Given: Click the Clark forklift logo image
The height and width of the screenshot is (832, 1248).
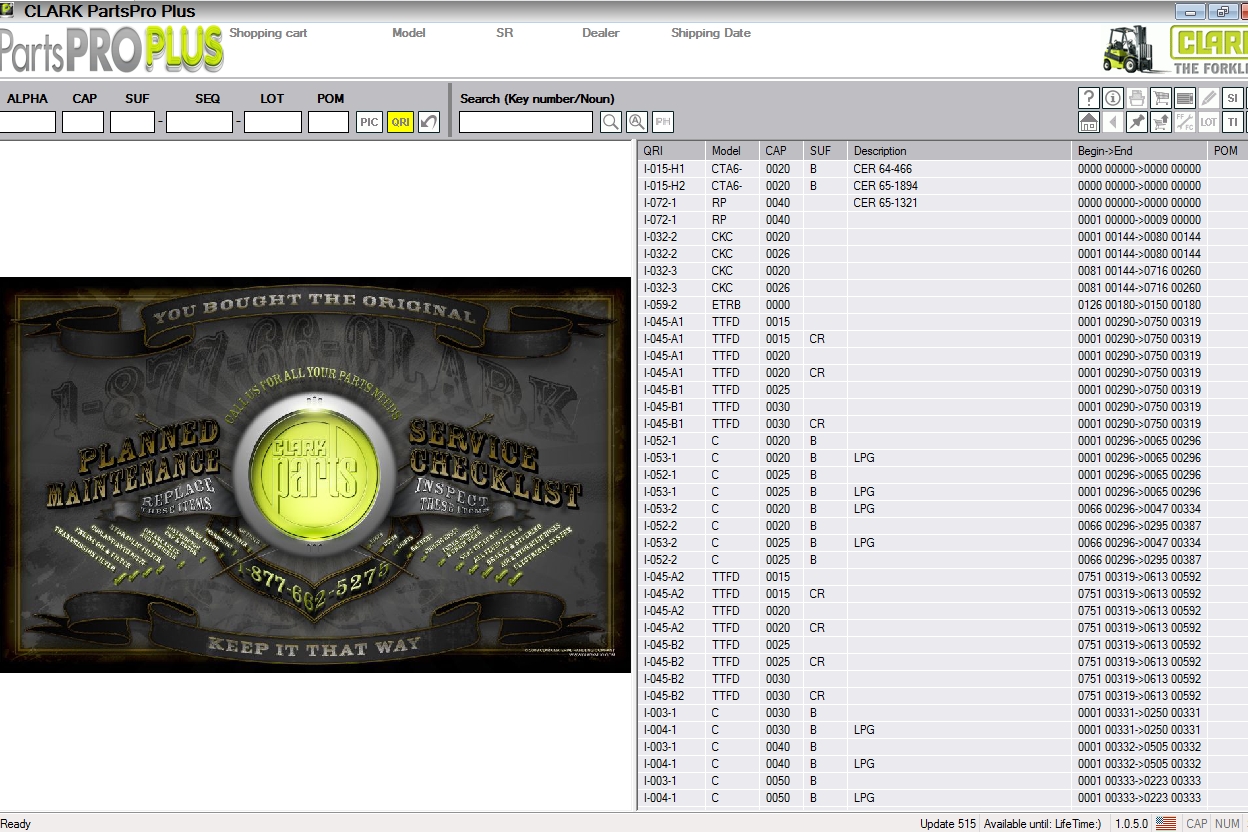Looking at the screenshot, I should [1174, 49].
